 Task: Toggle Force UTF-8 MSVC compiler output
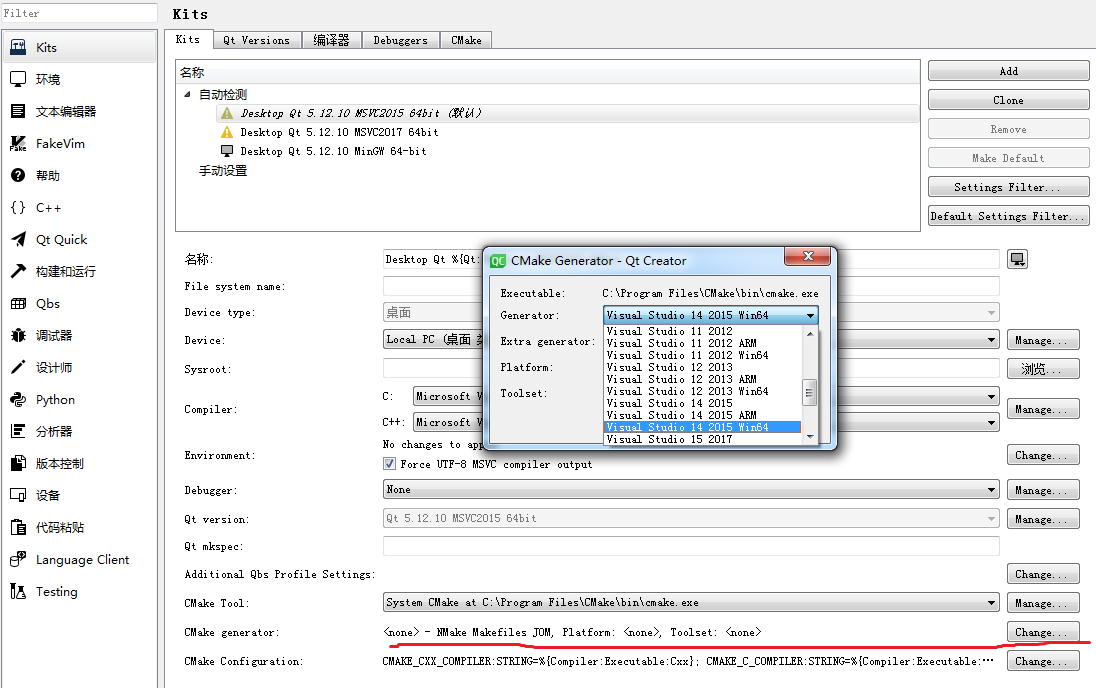click(x=389, y=464)
